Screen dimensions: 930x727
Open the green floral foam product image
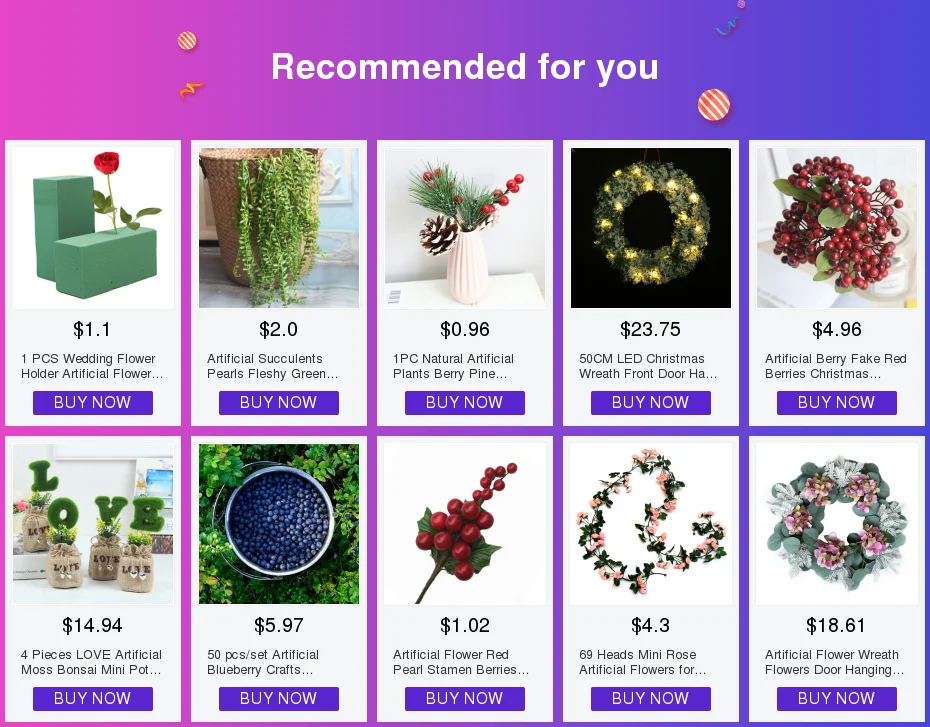(x=93, y=228)
